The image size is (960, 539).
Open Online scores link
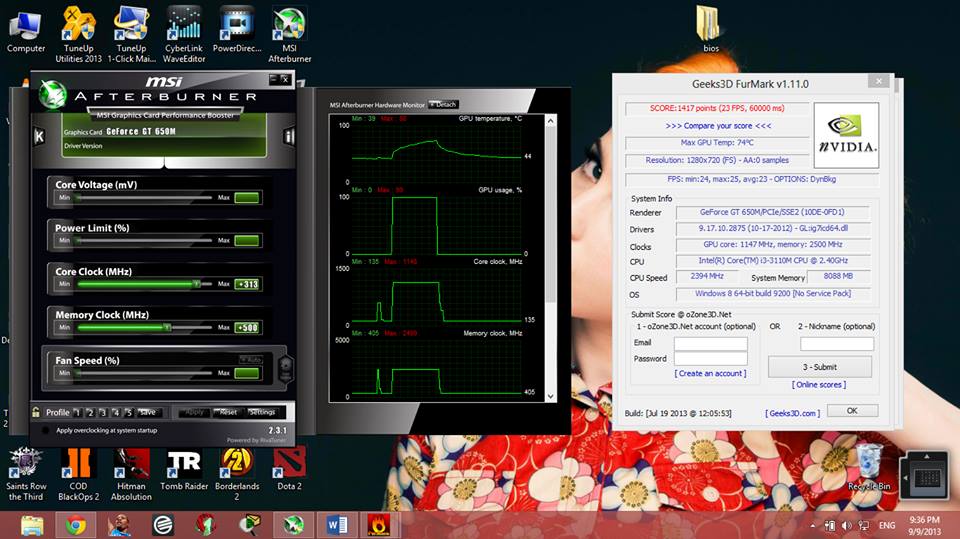[x=819, y=385]
